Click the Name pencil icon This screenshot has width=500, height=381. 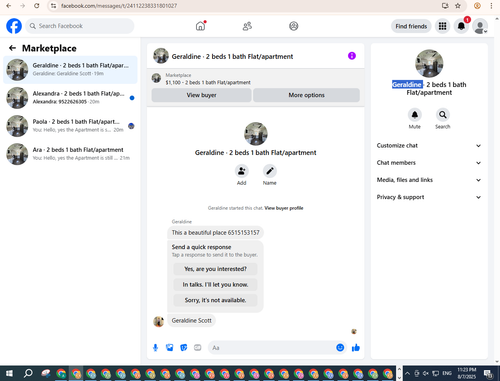point(270,171)
